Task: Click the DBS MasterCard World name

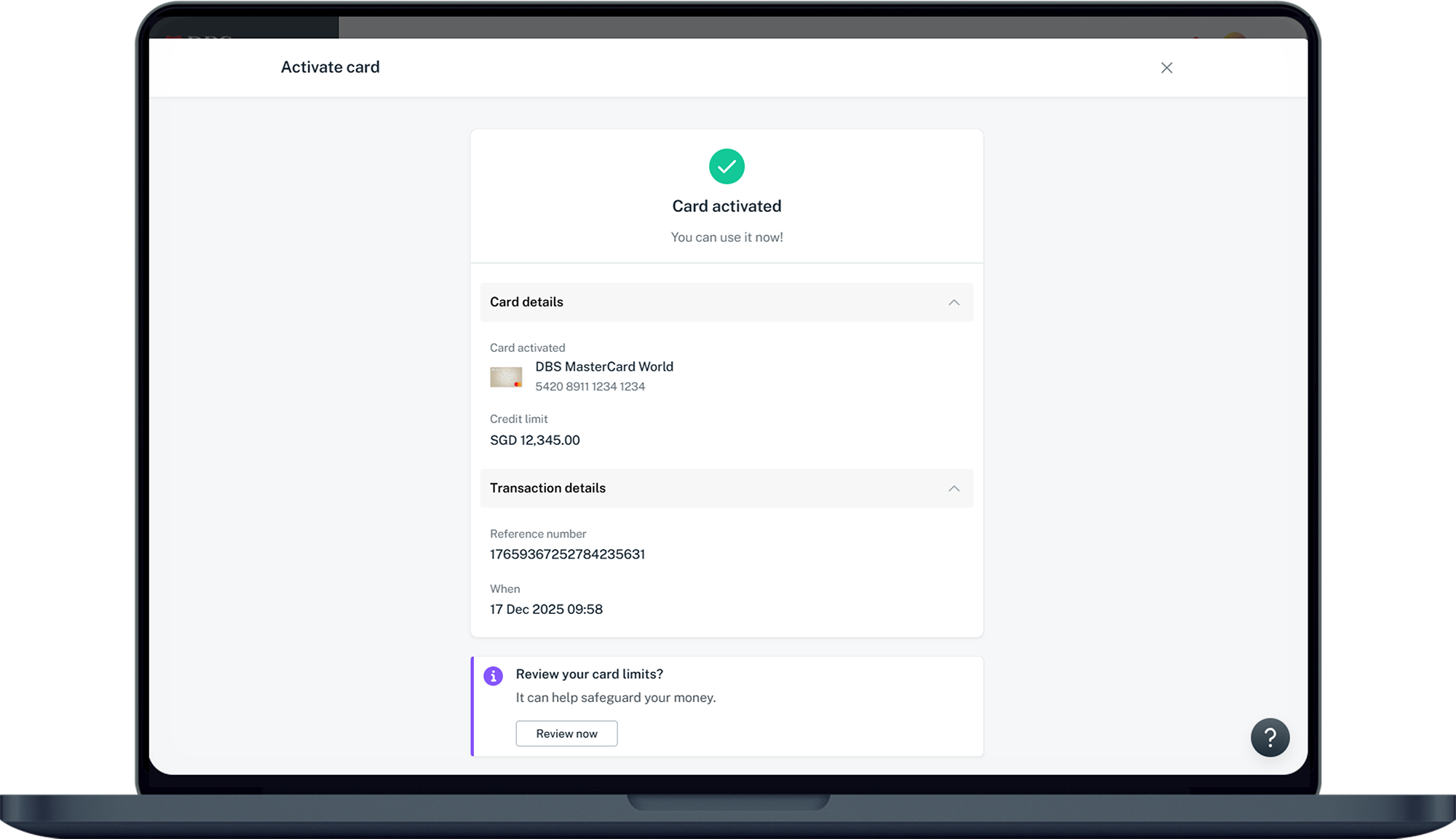Action: click(604, 366)
